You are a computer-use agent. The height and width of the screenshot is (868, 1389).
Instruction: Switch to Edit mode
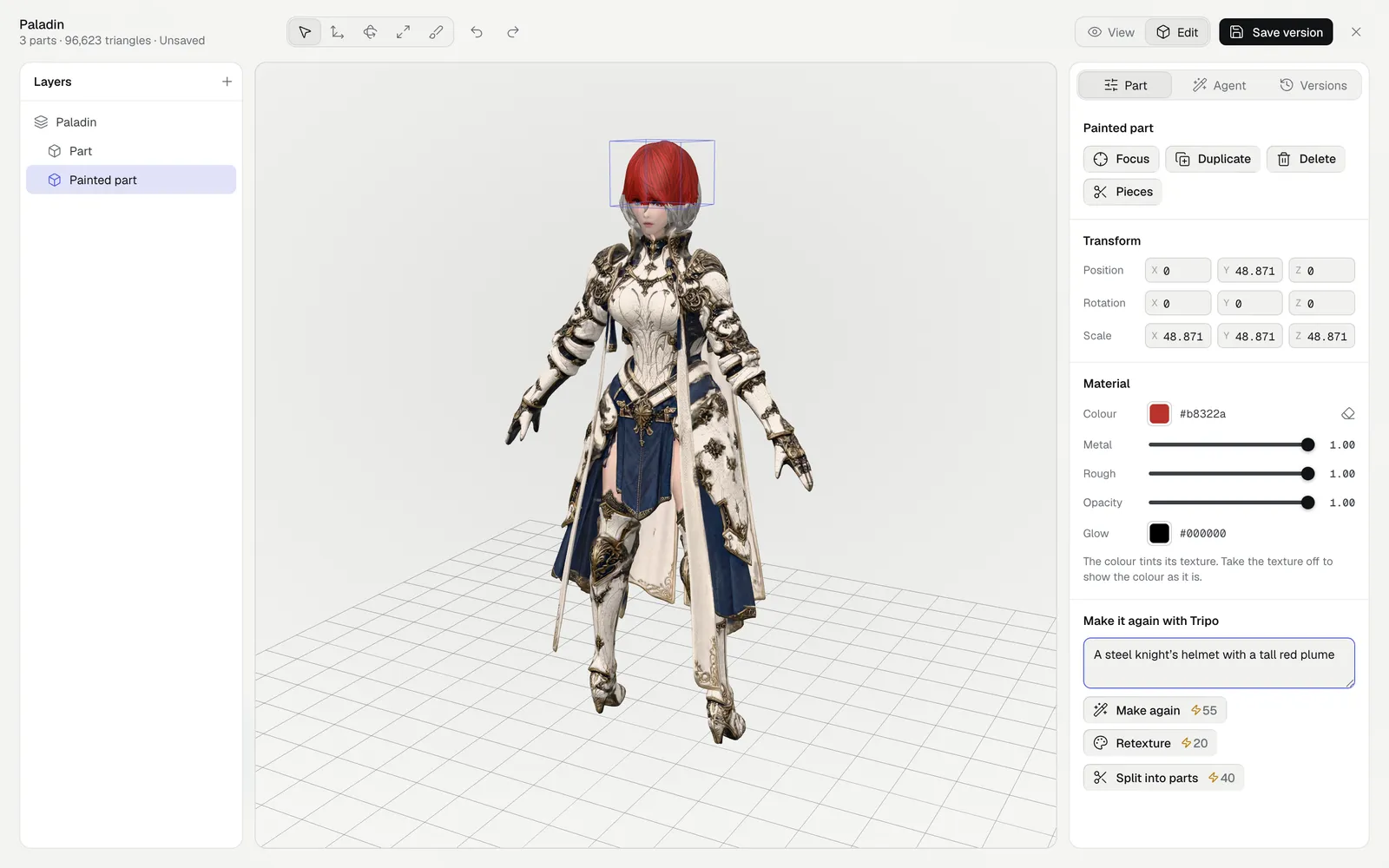point(1177,32)
